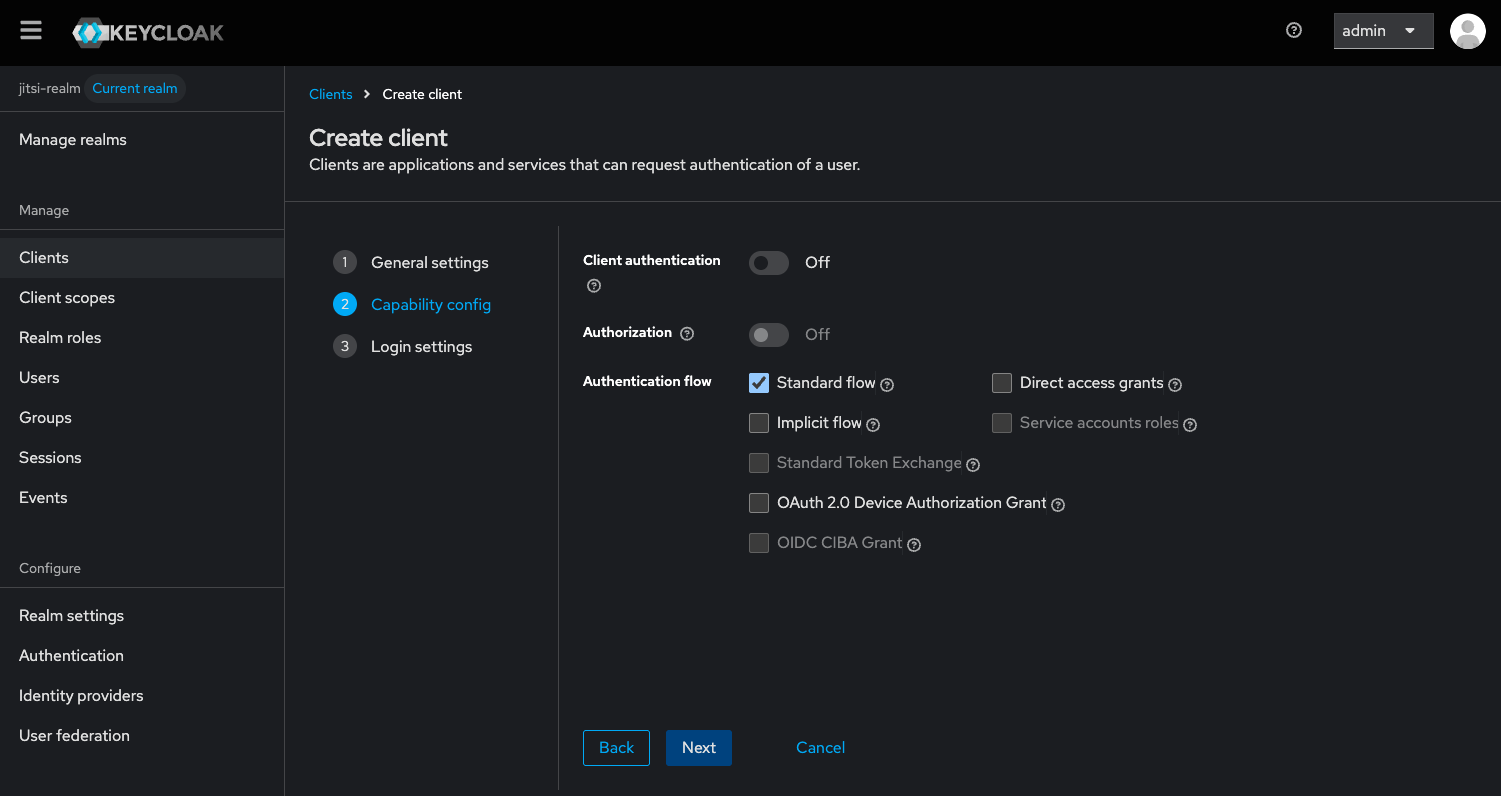Screen dimensions: 1501x796
Task: Open help tooltip beside OAuth 2.0 Device Authorization Grant
Action: [1057, 504]
